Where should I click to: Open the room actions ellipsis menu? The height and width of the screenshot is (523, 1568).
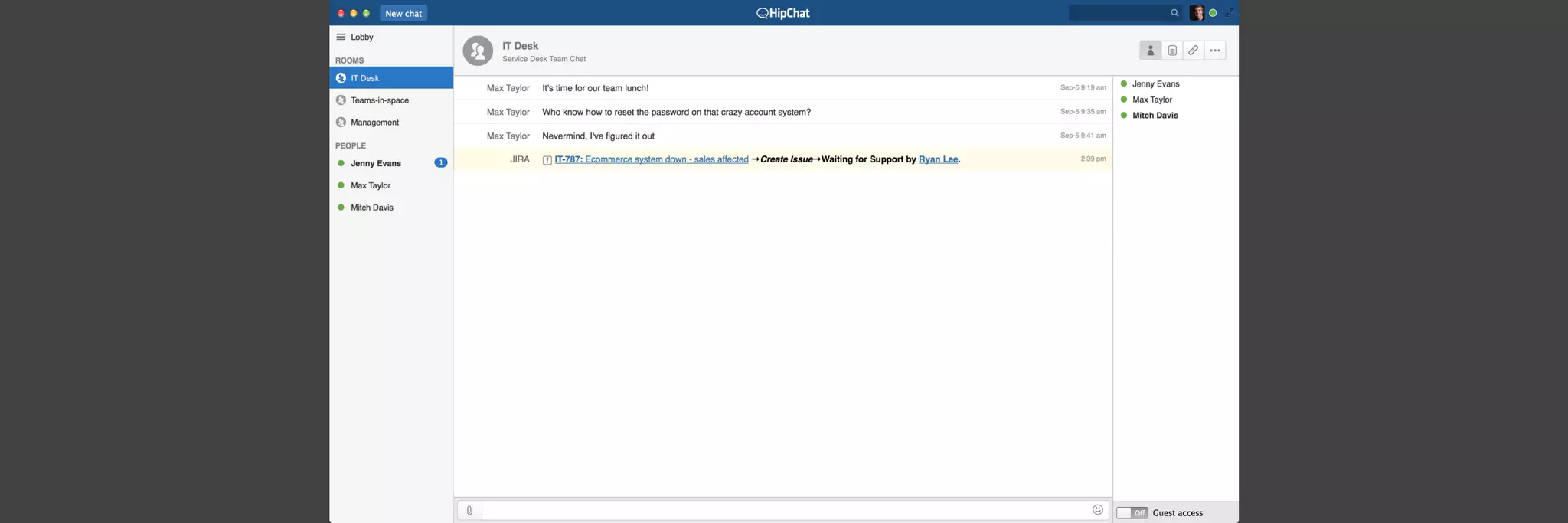[x=1215, y=51]
